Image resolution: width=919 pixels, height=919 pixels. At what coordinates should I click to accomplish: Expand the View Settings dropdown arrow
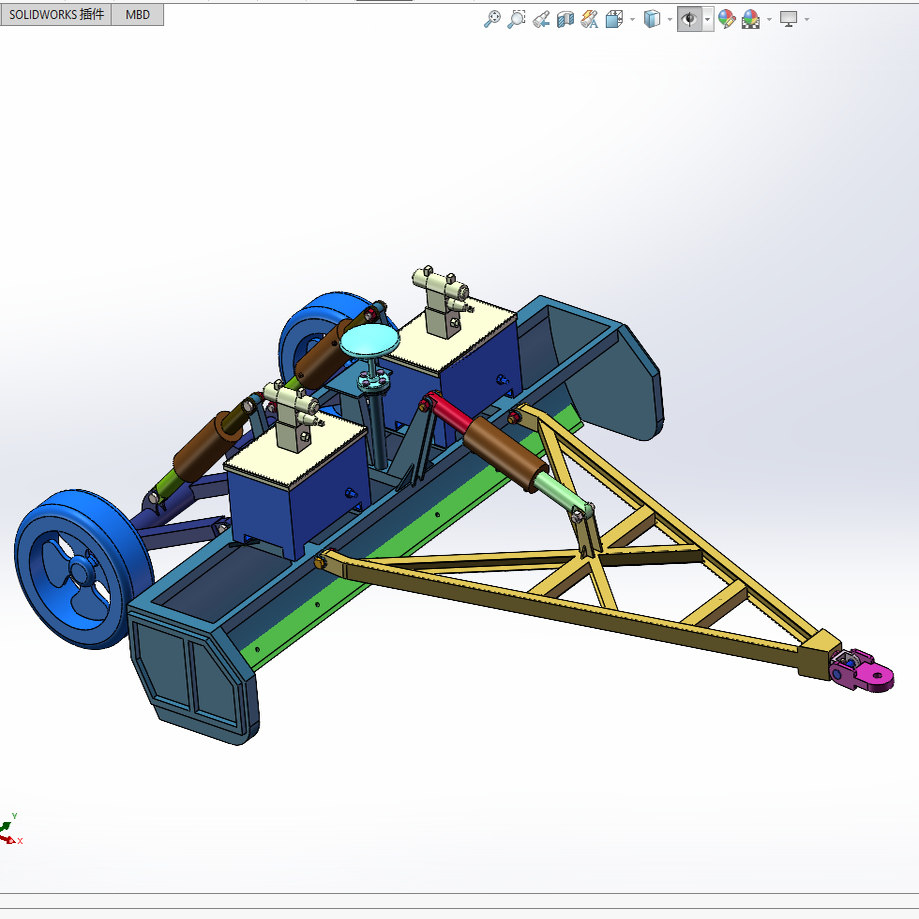(807, 19)
